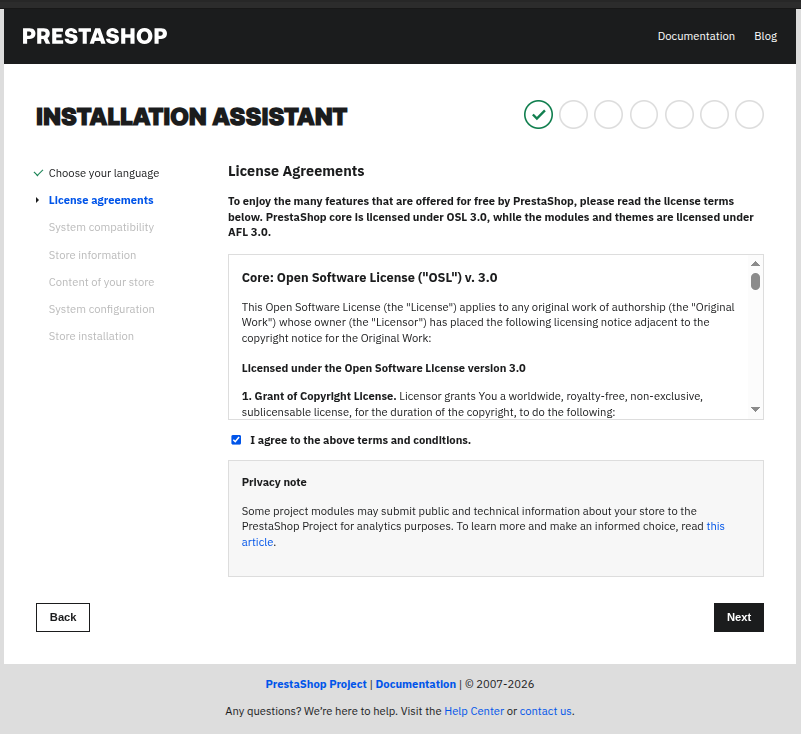Image resolution: width=801 pixels, height=734 pixels.
Task: Click the fourth progress step circle
Action: click(x=644, y=115)
